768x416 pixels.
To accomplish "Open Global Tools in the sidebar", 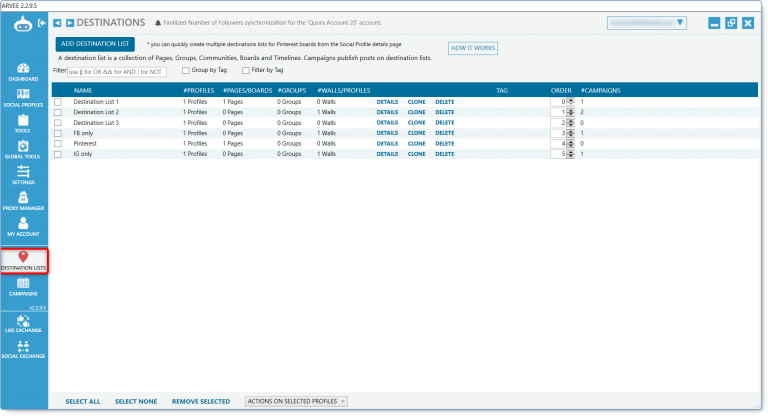I will 23,149.
